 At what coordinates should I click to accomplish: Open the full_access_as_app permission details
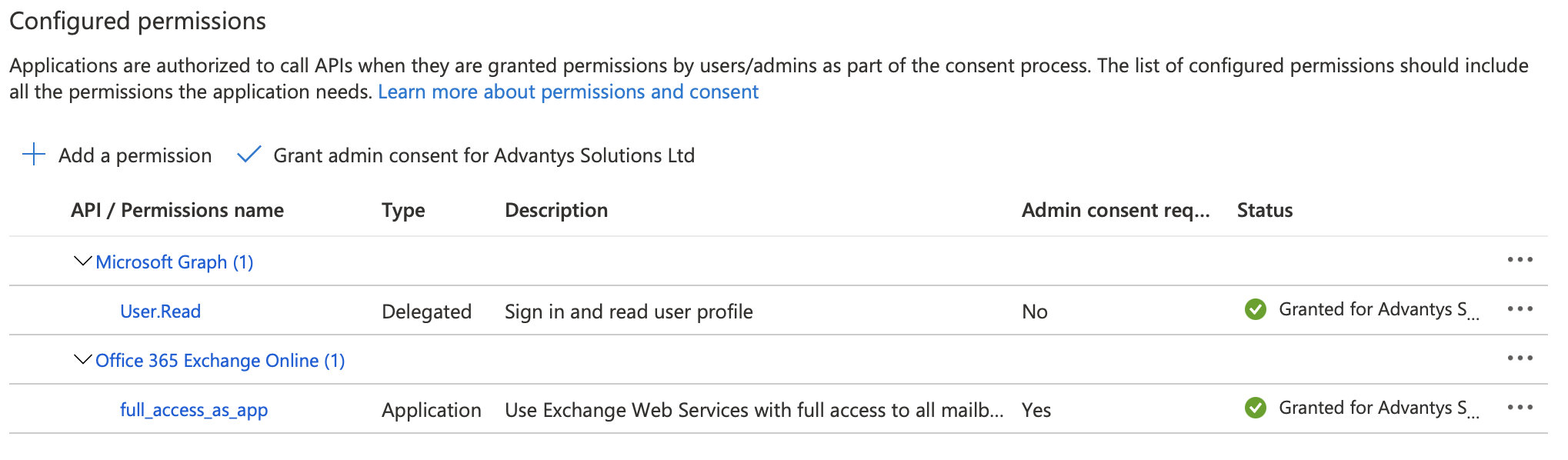194,410
